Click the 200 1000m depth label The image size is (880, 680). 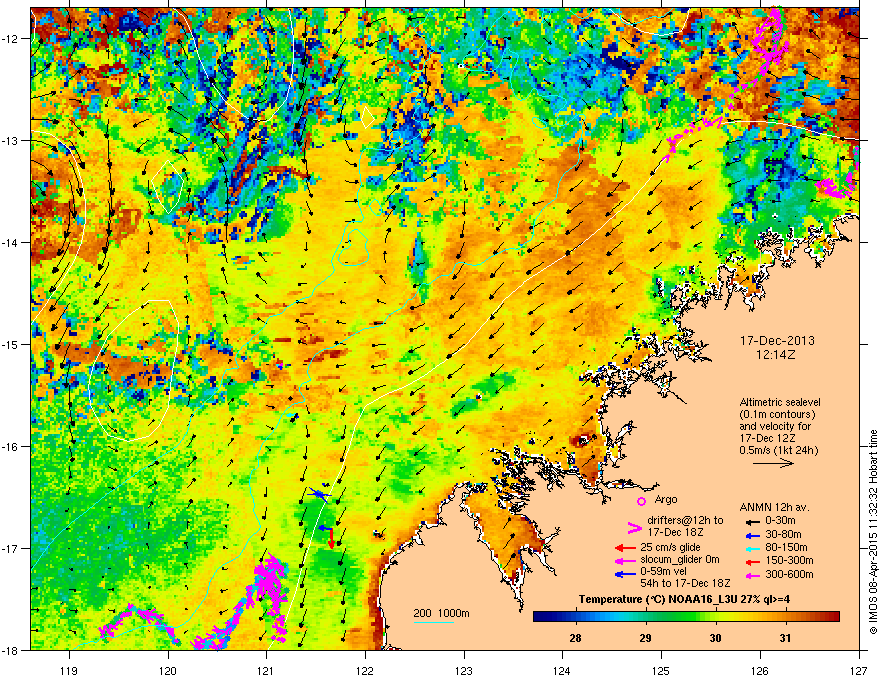click(441, 613)
